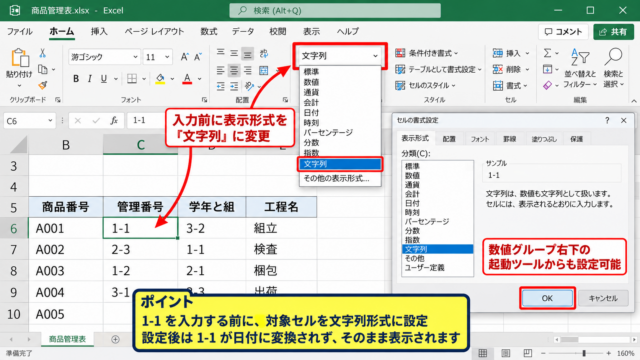Image resolution: width=640 pixels, height=360 pixels.
Task: Toggle Underline formatting
Action: (104, 78)
